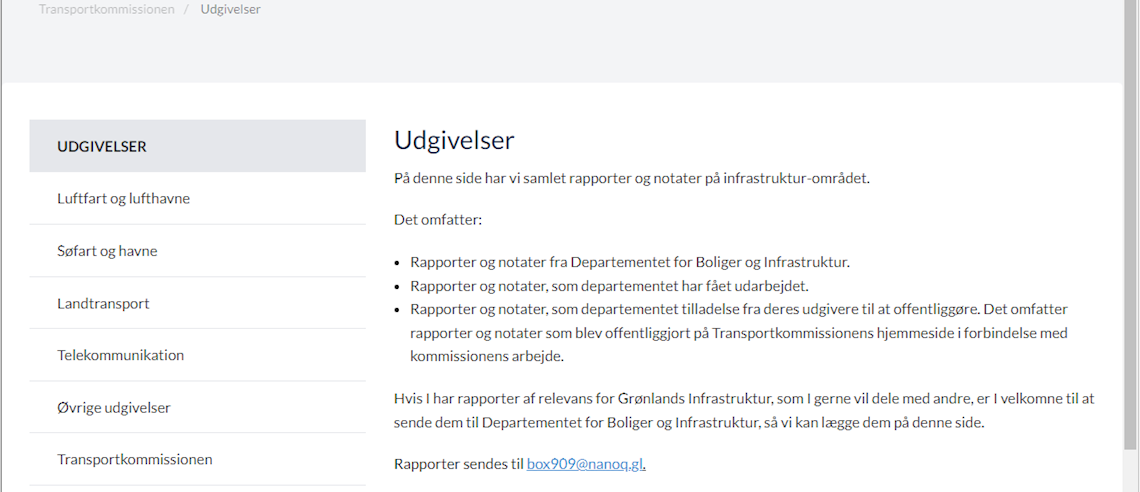This screenshot has height=492, width=1140.
Task: Click the paragraph starting 'Hvis I har rapporter'
Action: point(744,410)
